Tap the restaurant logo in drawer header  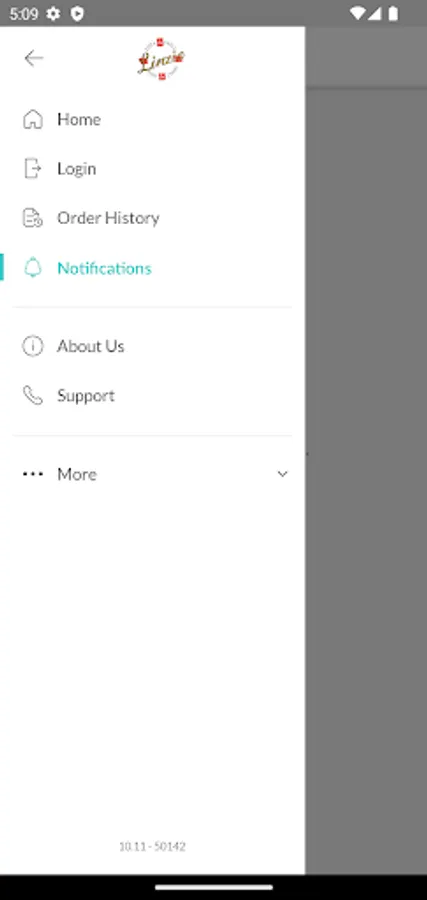pyautogui.click(x=161, y=59)
